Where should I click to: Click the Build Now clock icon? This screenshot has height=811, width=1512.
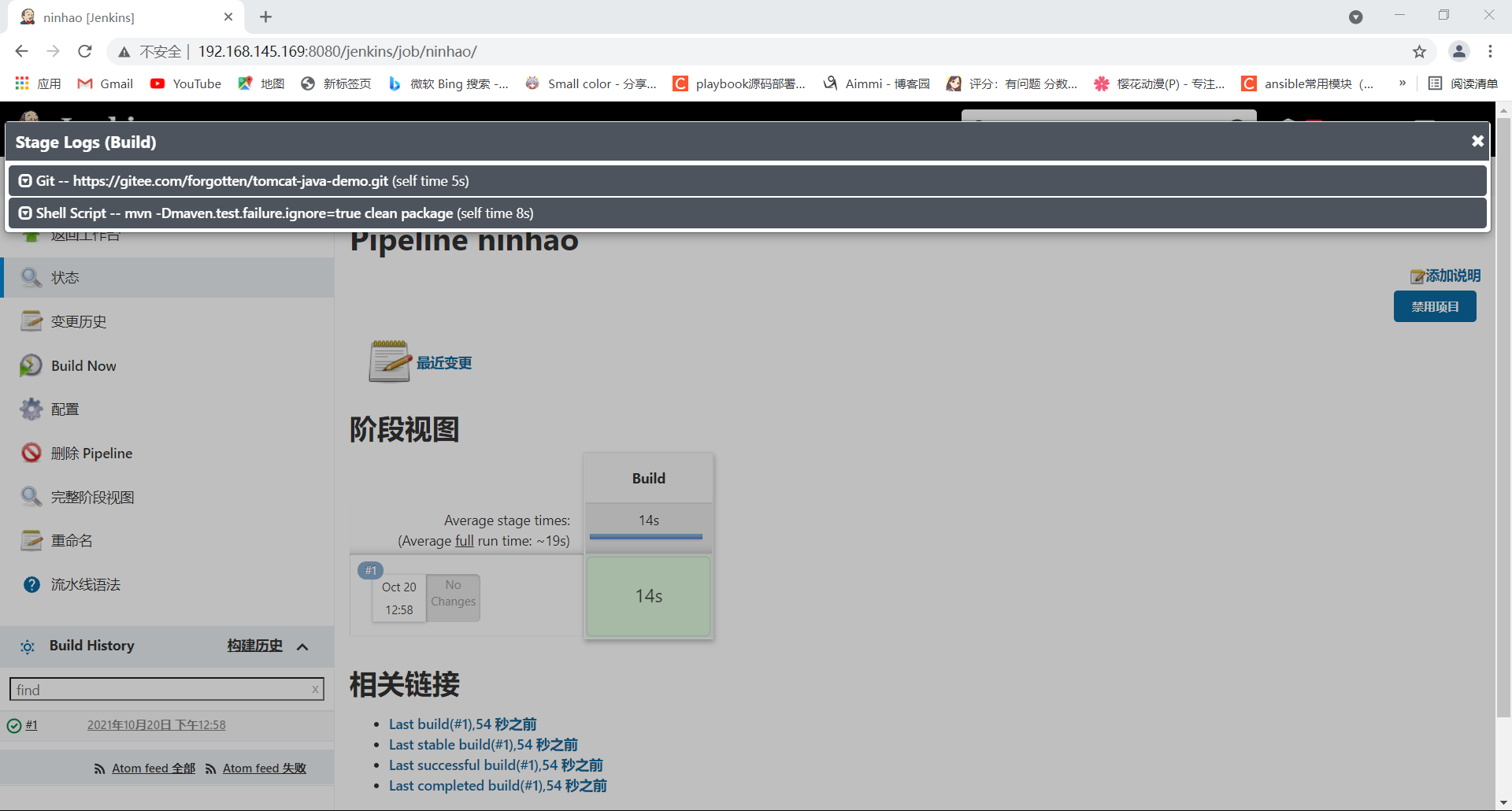tap(31, 365)
